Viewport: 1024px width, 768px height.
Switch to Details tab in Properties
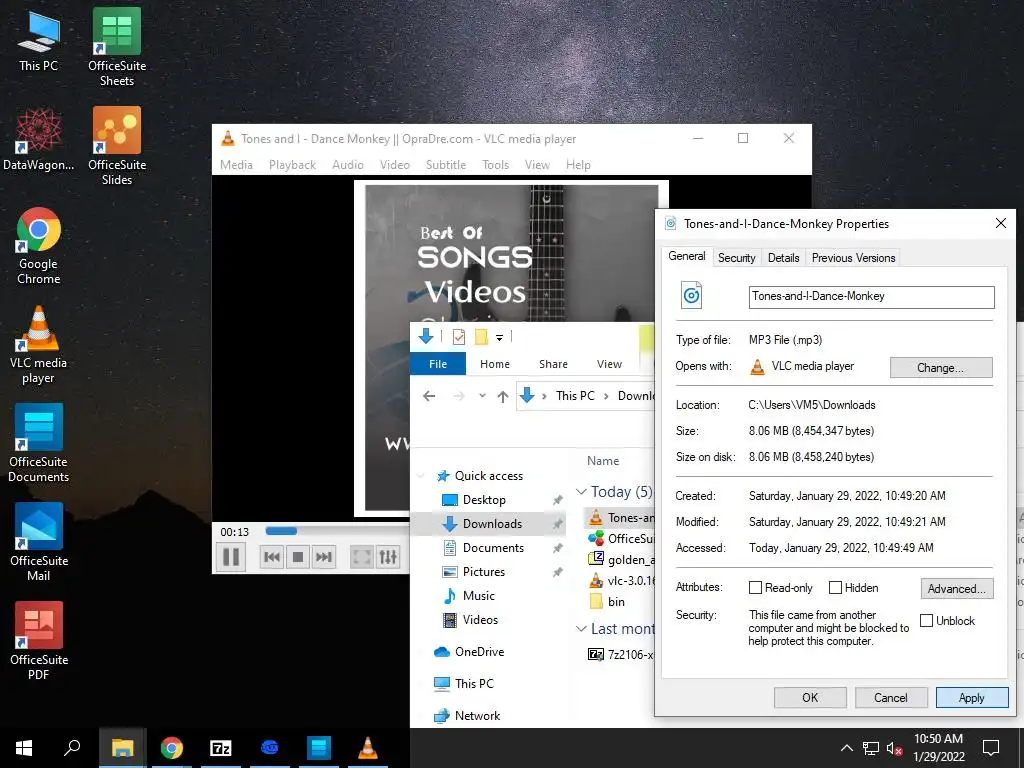783,258
